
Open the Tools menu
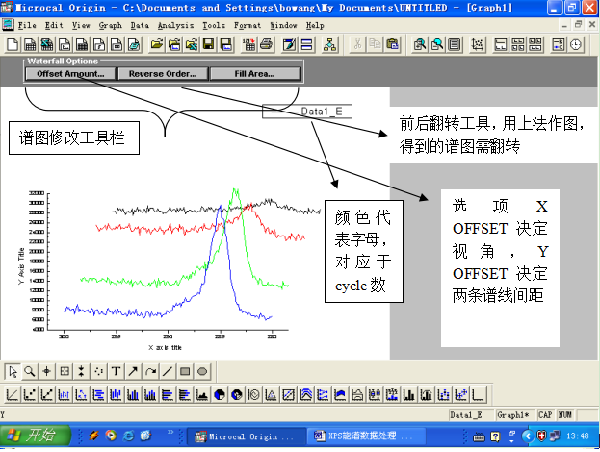[213, 24]
